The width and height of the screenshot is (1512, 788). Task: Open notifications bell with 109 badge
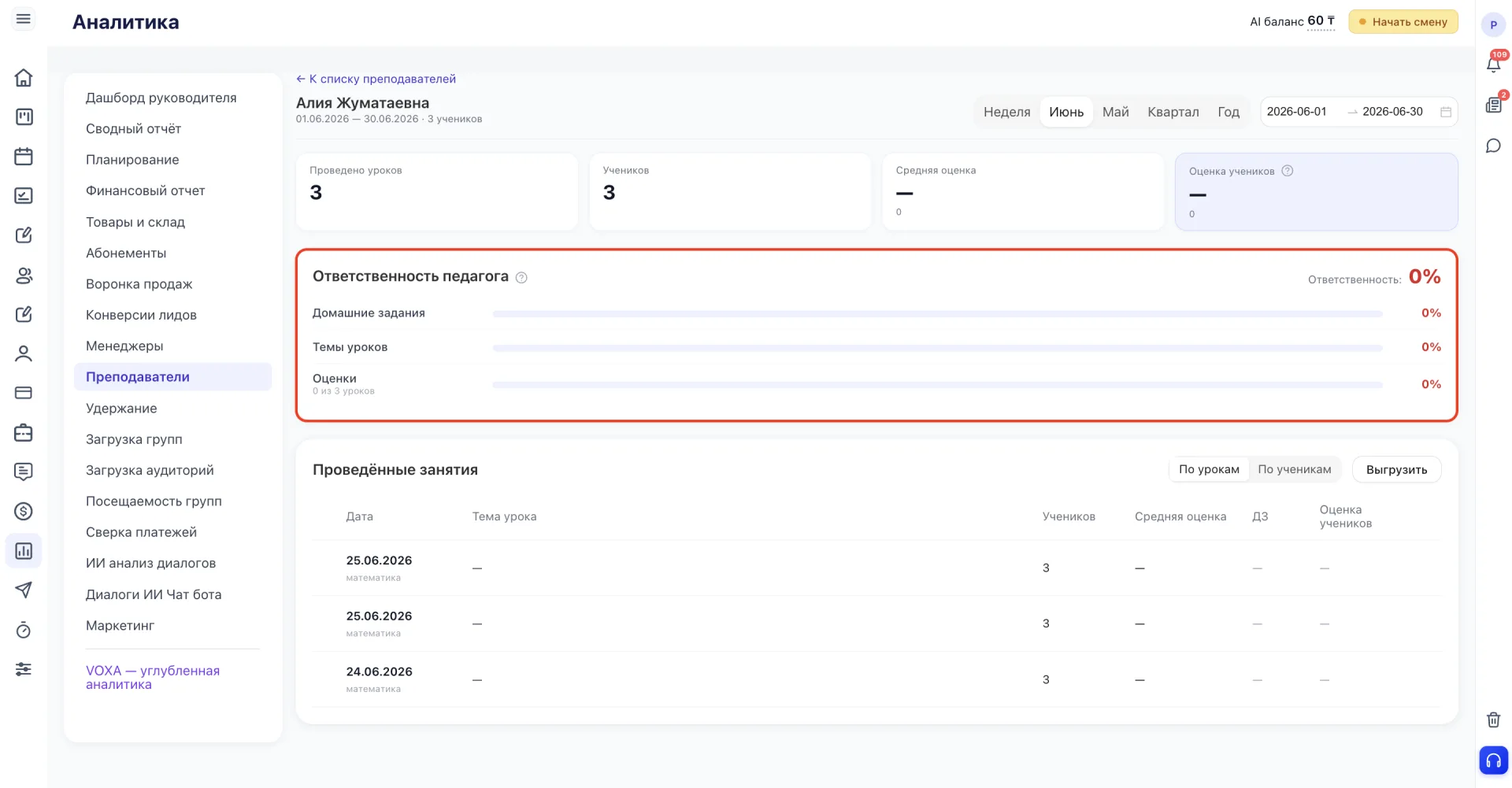click(x=1494, y=64)
